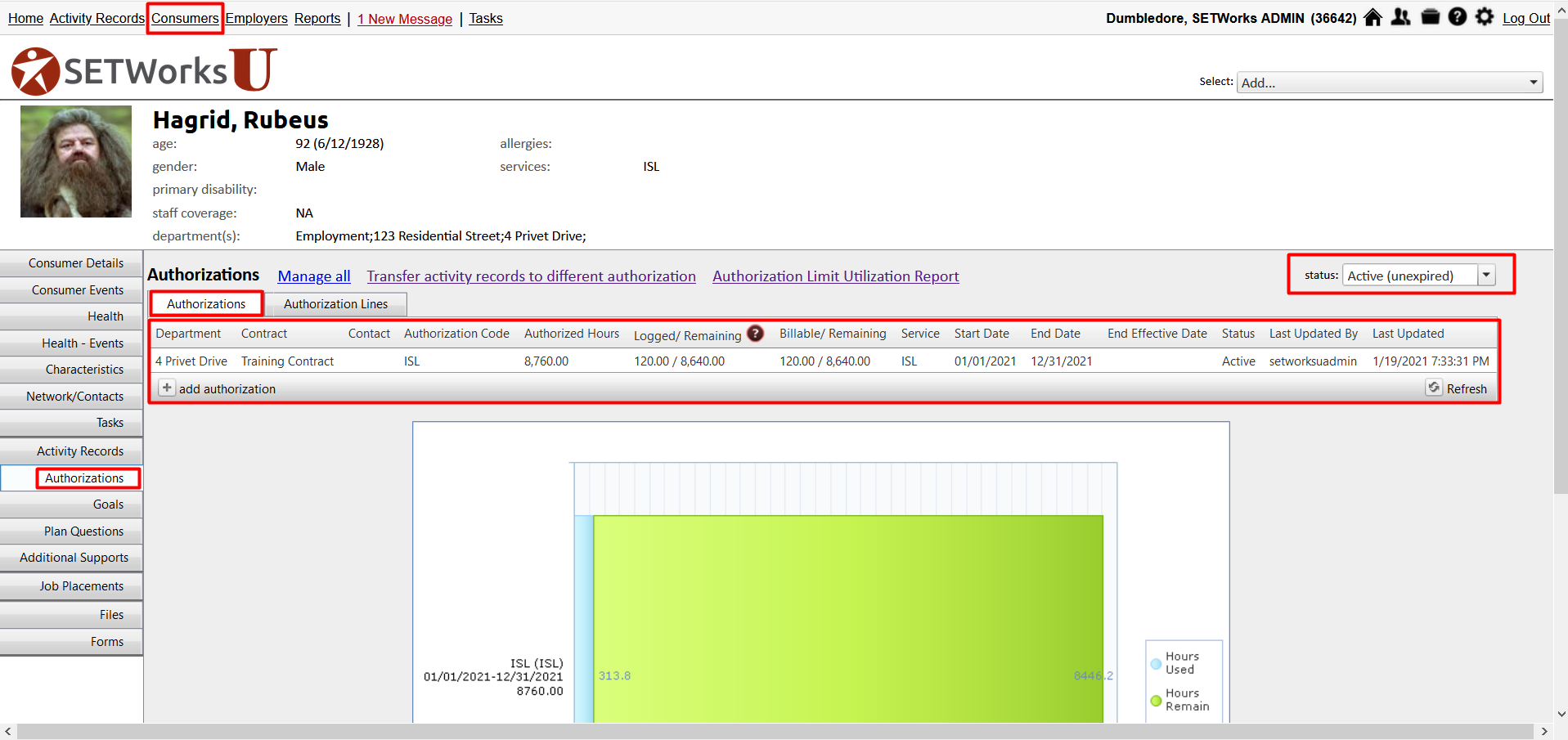Open Plan Questions in the sidebar

[71, 531]
